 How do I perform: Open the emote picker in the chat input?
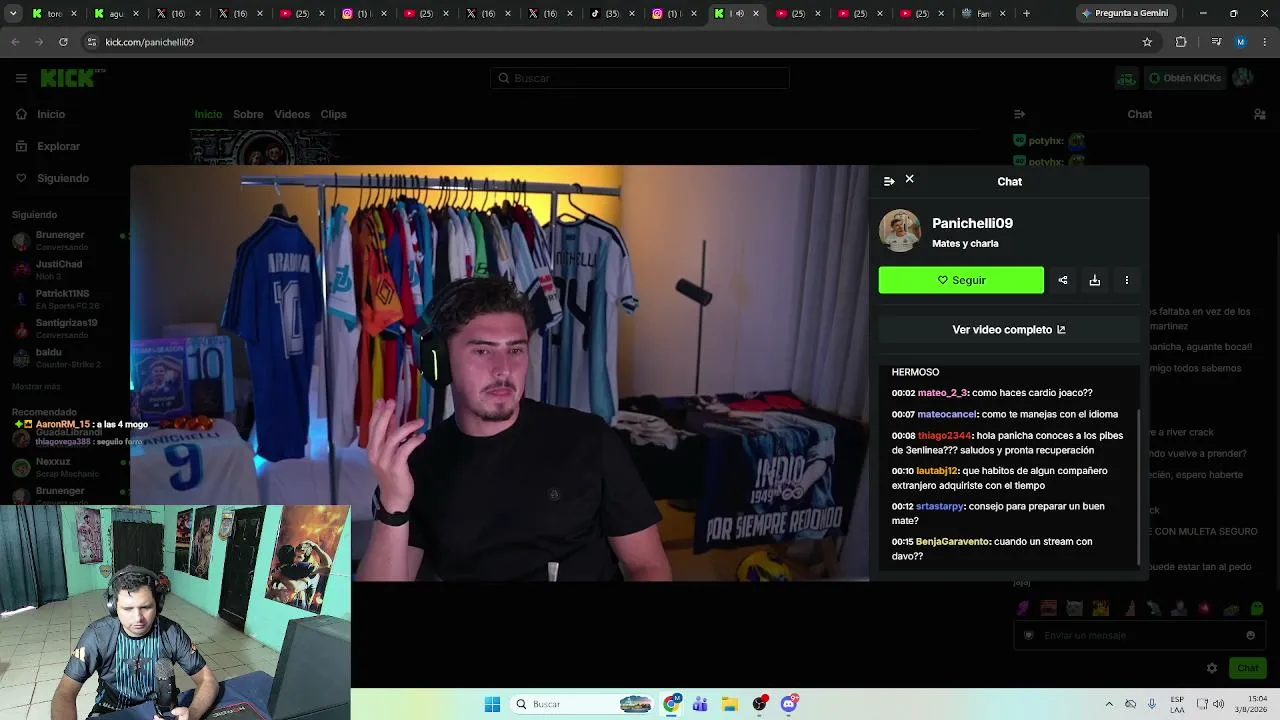1250,635
